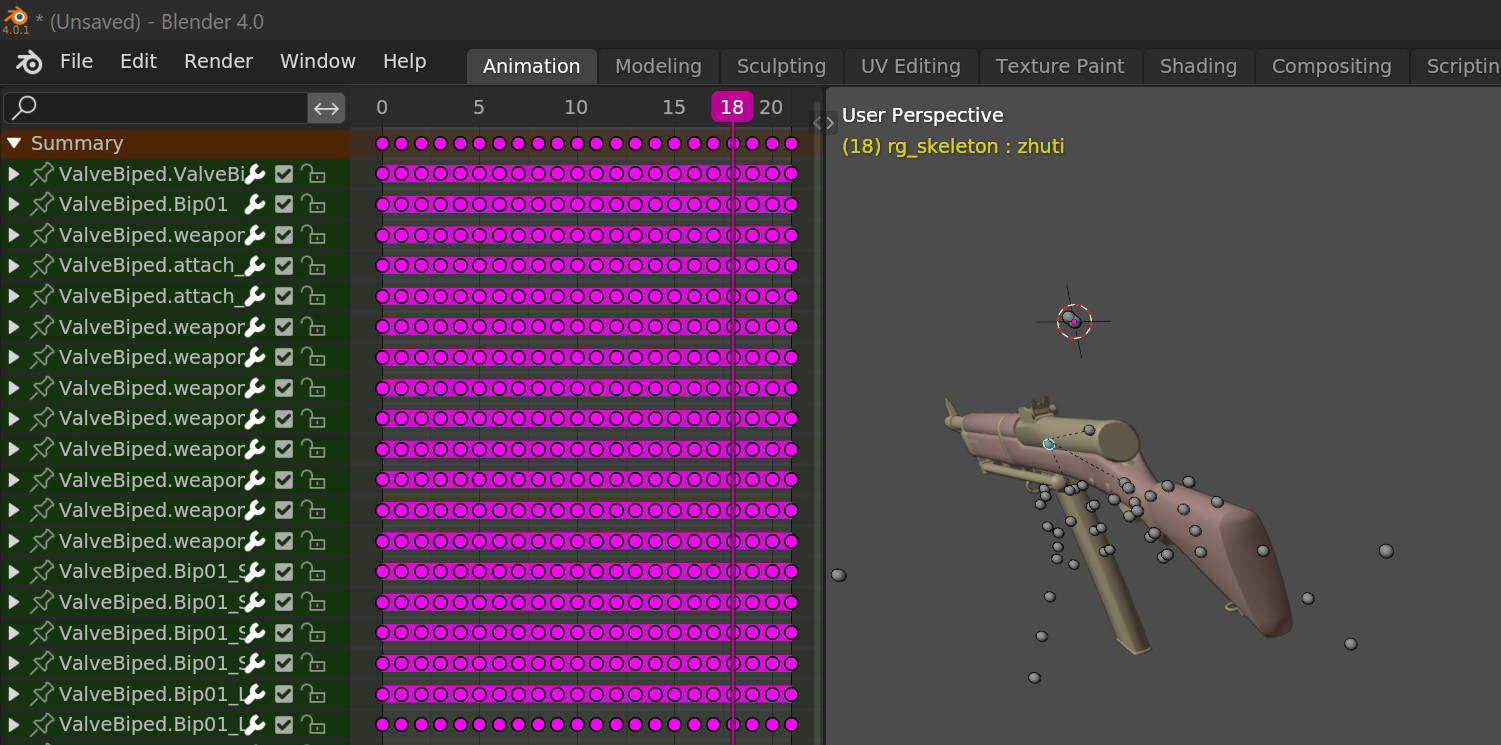Switch to the Sculpting workspace tab
The height and width of the screenshot is (745, 1501).
pos(781,67)
